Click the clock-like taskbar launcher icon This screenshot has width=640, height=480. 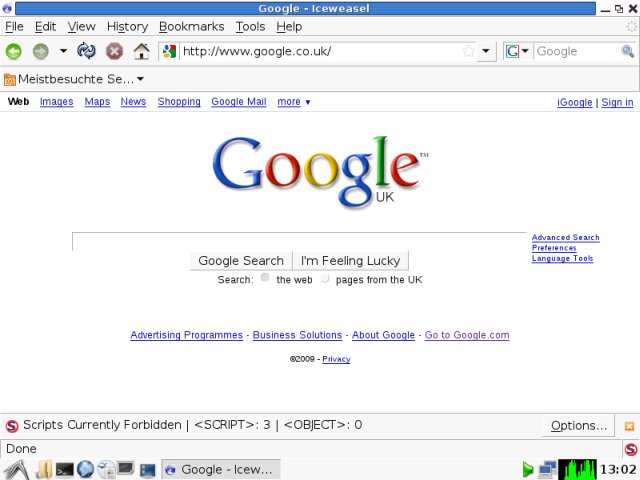[x=107, y=469]
